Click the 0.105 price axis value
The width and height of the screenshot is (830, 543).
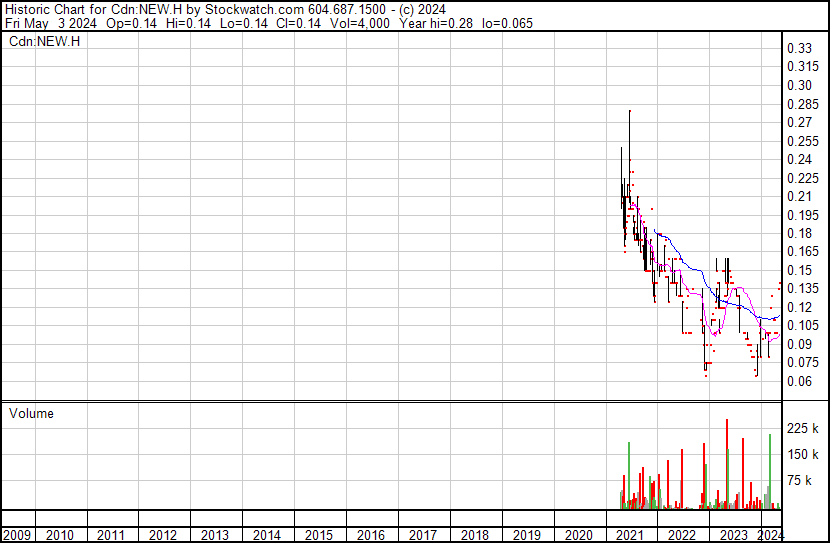(x=803, y=325)
